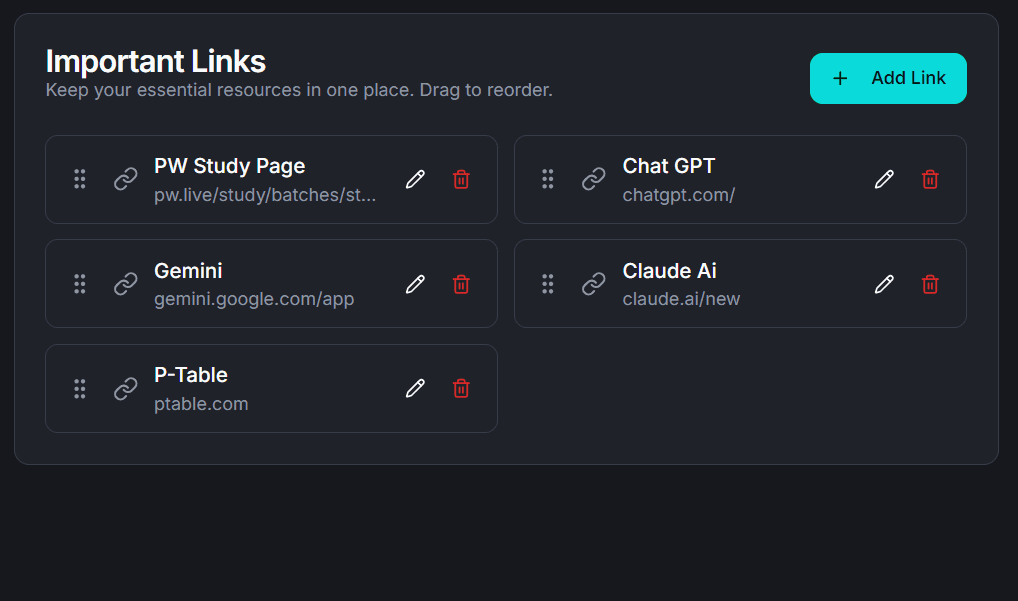
Task: Delete the PW Study Page link
Action: pyautogui.click(x=461, y=179)
